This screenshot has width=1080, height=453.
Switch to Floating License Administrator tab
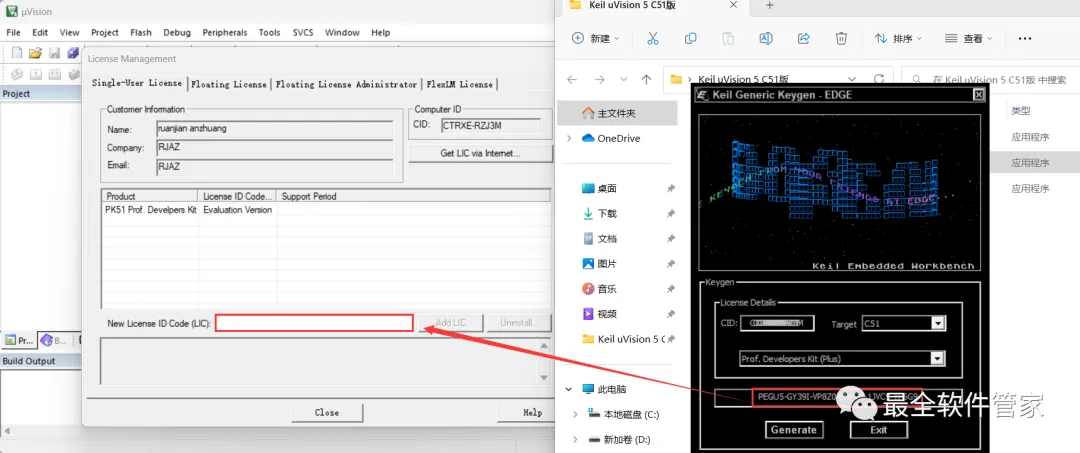pos(346,84)
